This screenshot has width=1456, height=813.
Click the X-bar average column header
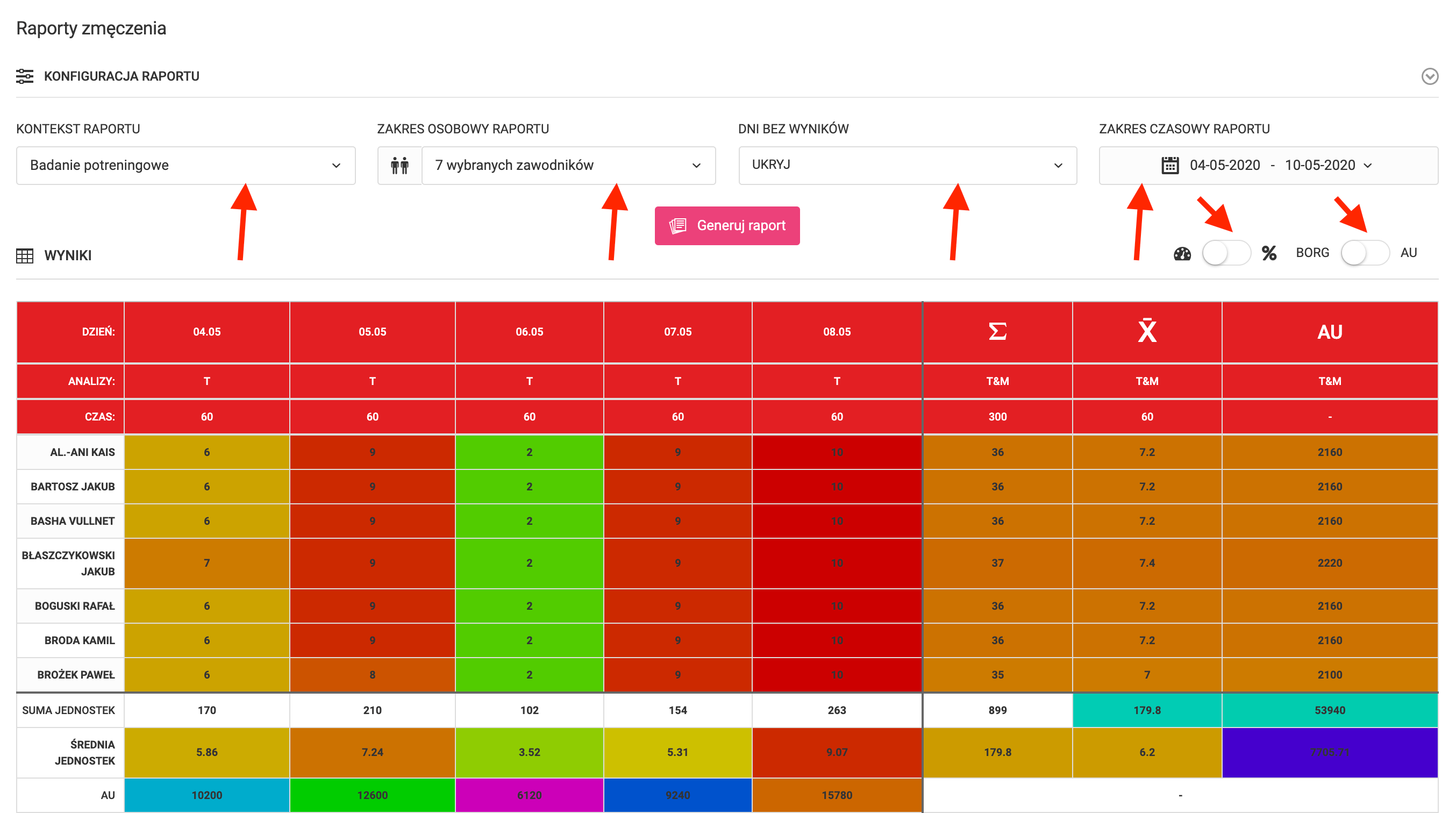1147,331
